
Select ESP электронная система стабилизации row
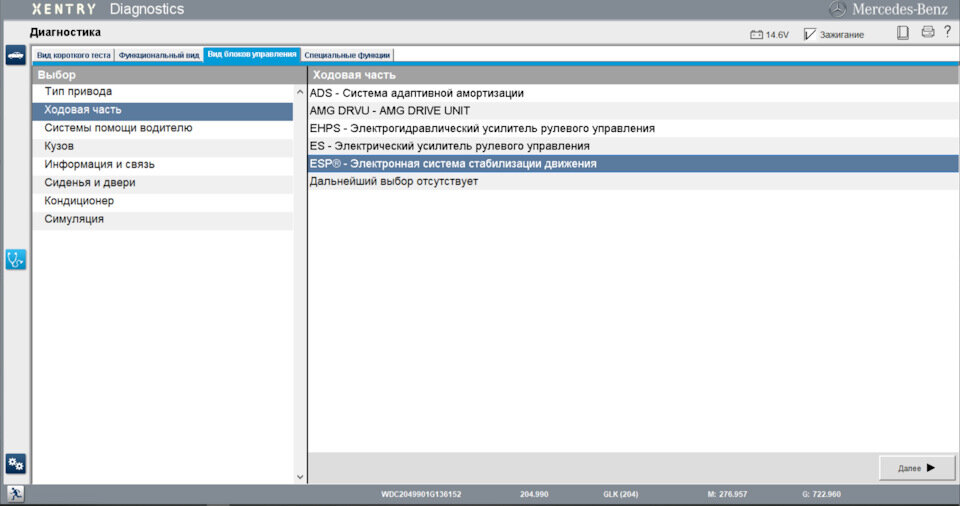click(633, 164)
